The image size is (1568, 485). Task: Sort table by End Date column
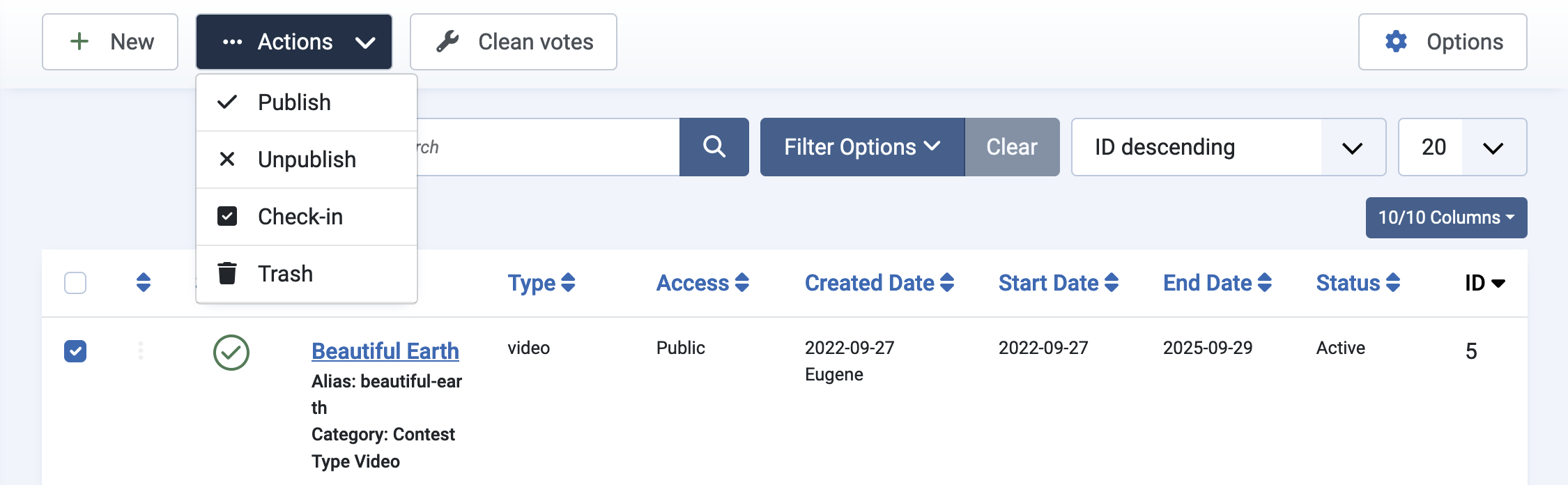pyautogui.click(x=1217, y=283)
